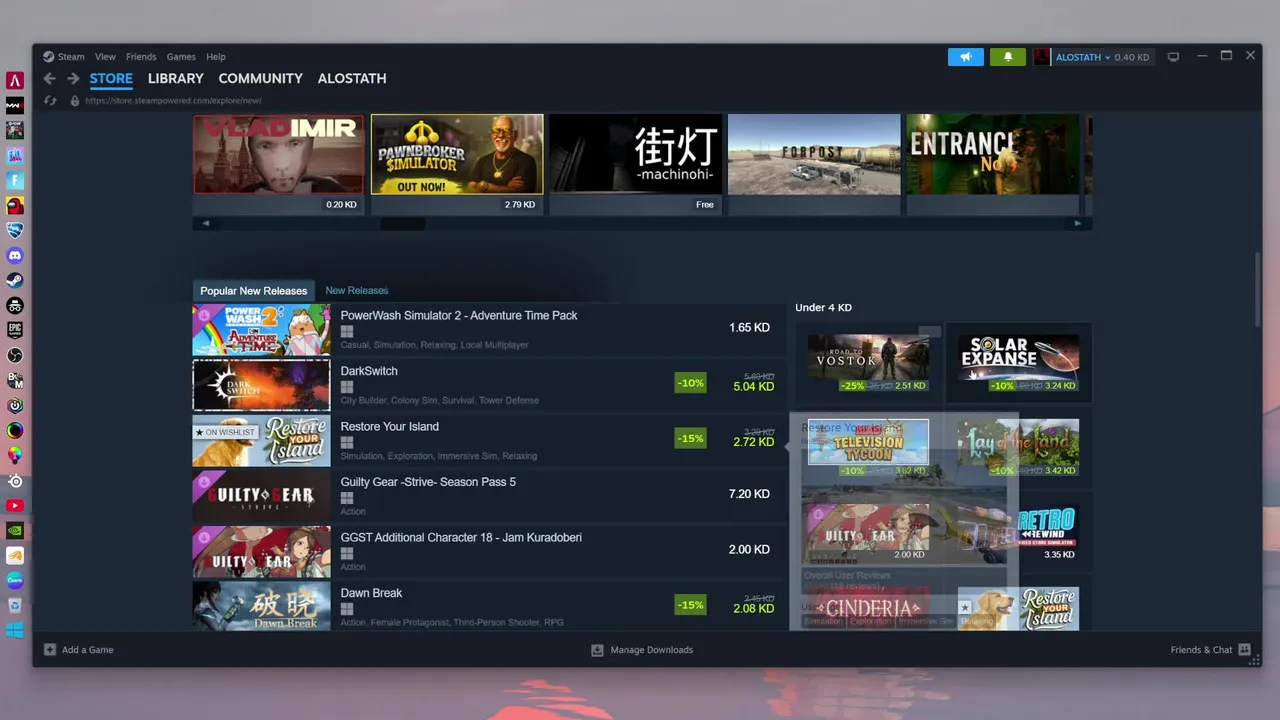
Task: Open the Steam menu
Action: [64, 57]
